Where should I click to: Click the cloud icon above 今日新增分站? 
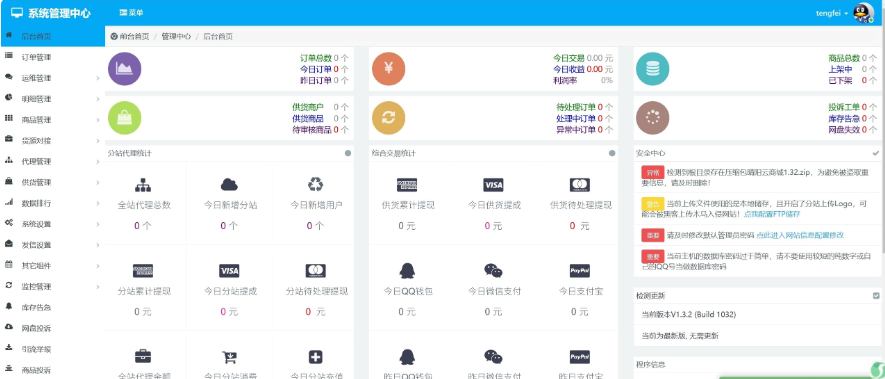point(229,184)
